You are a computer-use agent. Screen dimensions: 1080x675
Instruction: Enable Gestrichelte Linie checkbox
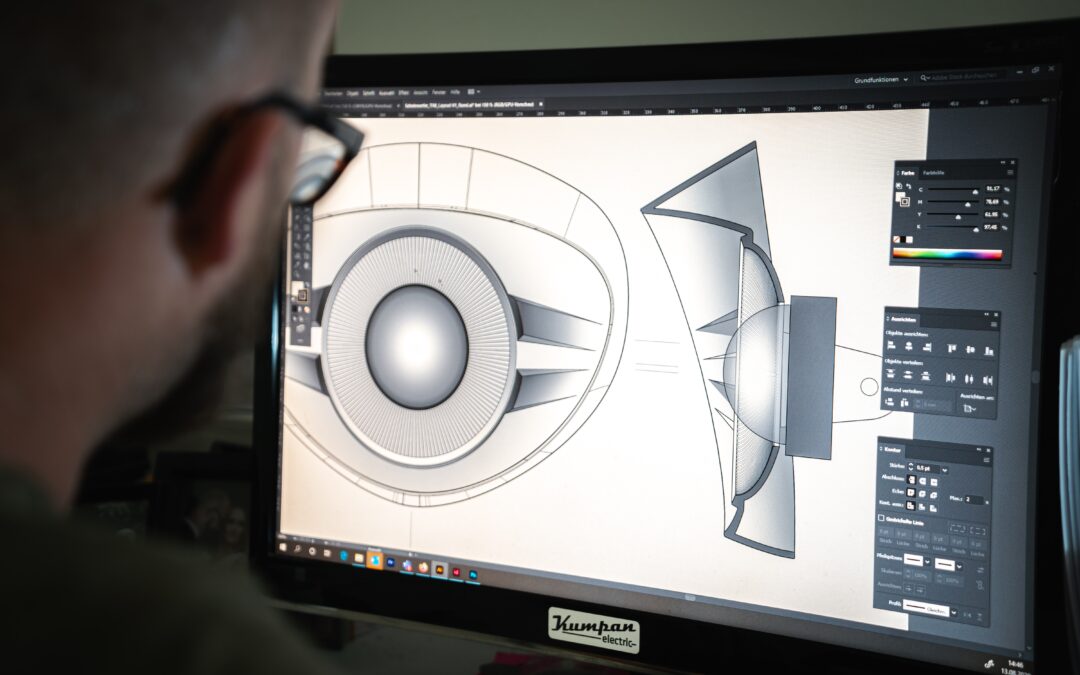881,518
